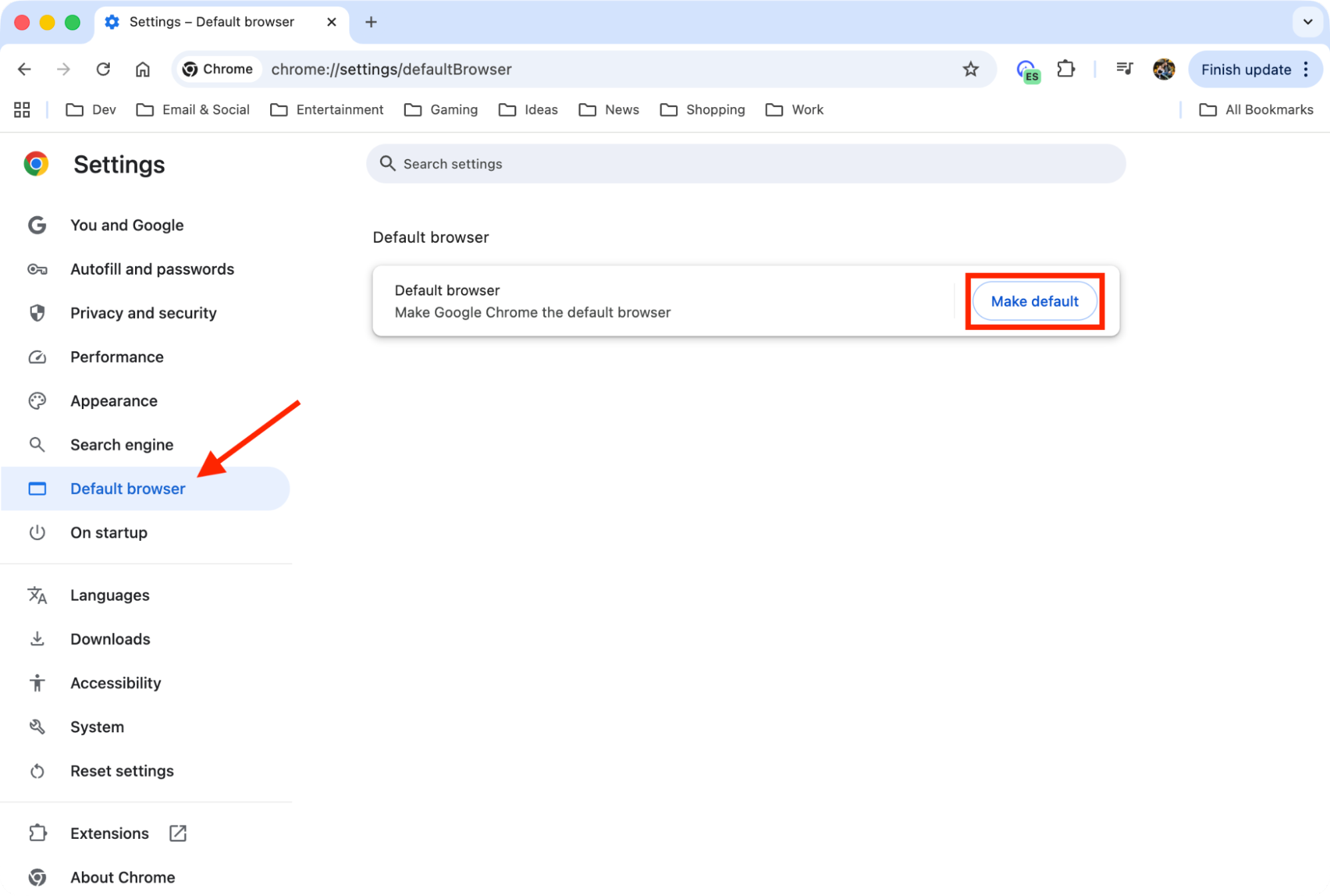
Task: Open the Work bookmarks folder
Action: point(794,109)
